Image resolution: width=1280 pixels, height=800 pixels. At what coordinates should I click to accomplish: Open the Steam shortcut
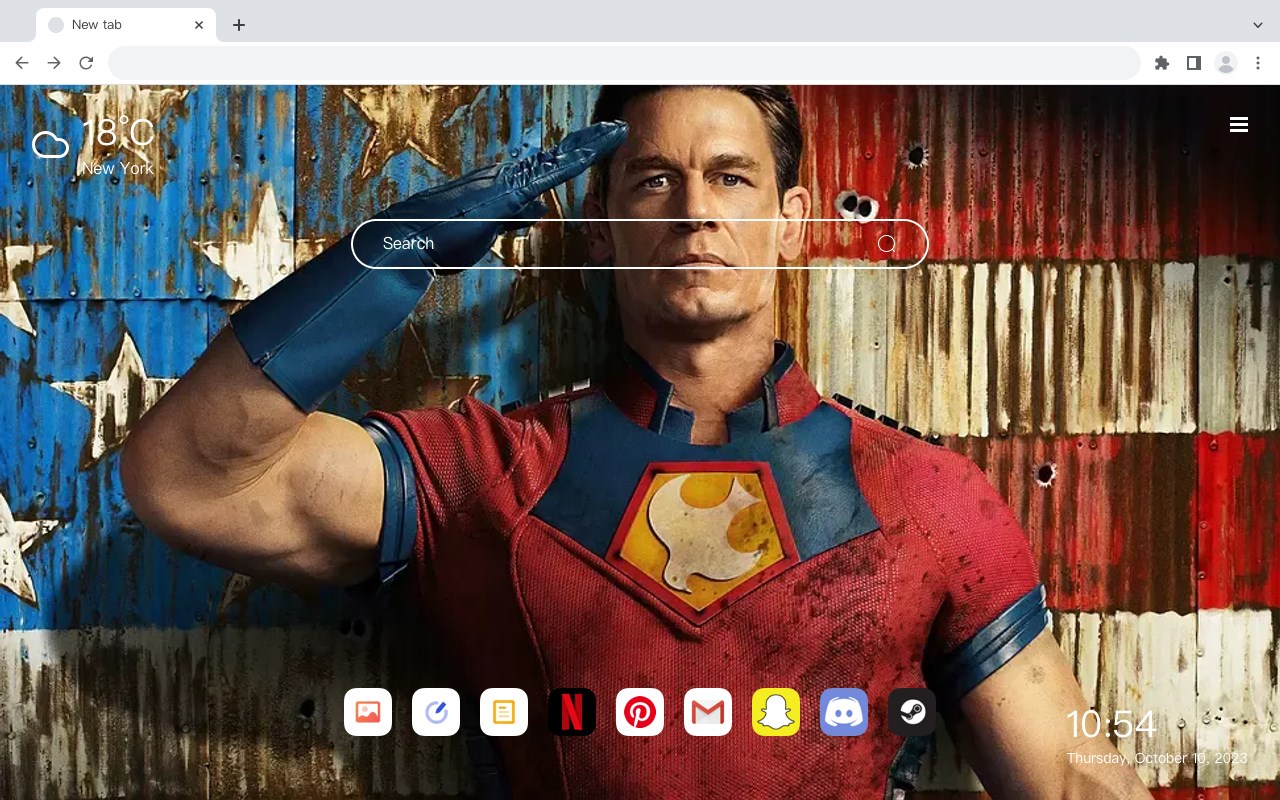tap(912, 712)
